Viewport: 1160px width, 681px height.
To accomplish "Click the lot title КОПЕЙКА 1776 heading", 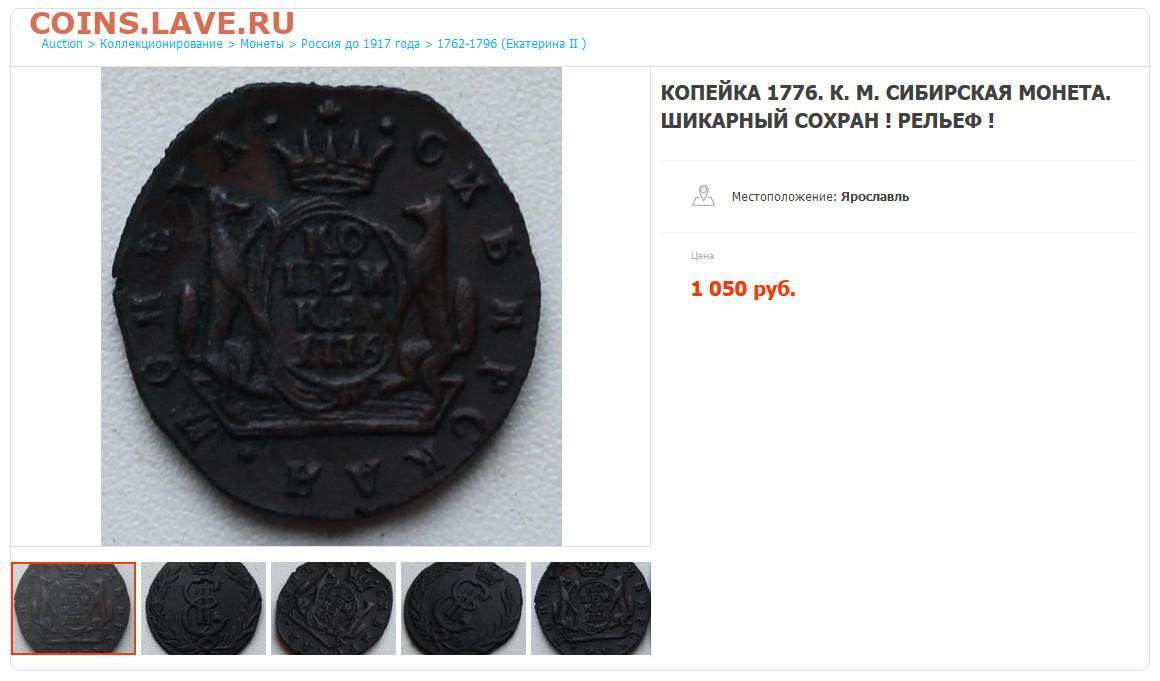I will tap(886, 106).
